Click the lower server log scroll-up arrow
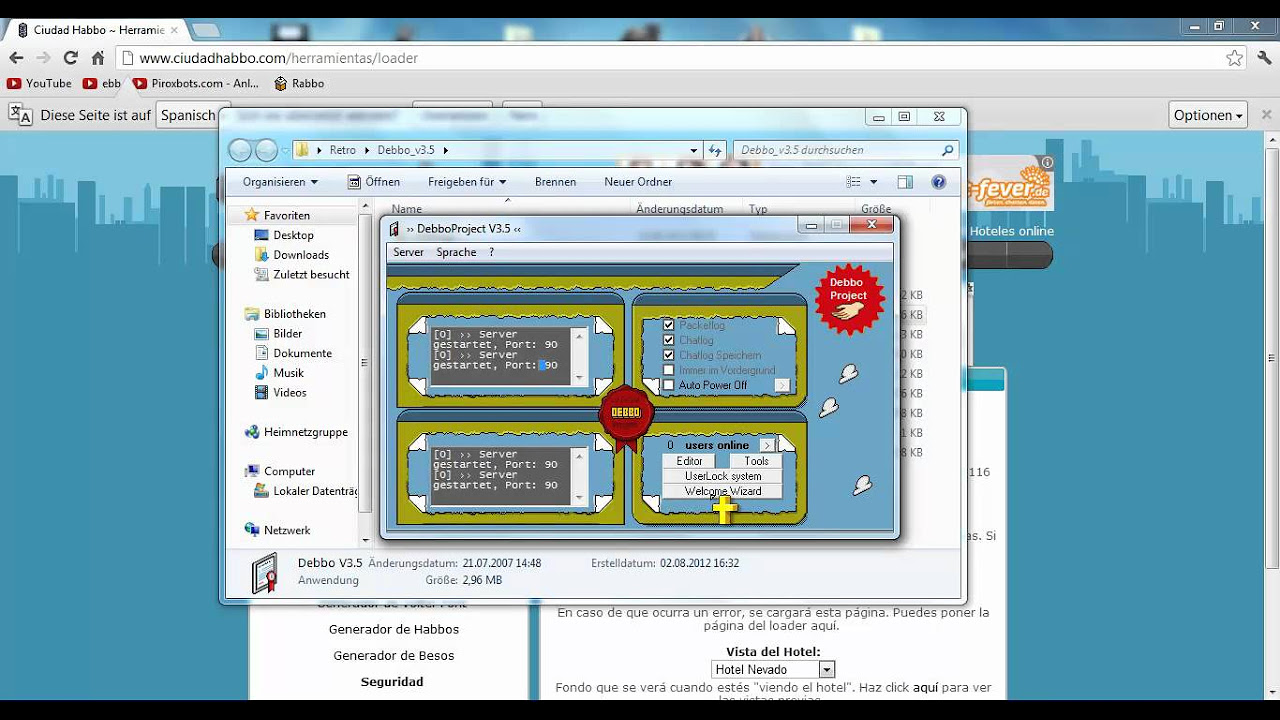The width and height of the screenshot is (1280, 720). coord(578,454)
